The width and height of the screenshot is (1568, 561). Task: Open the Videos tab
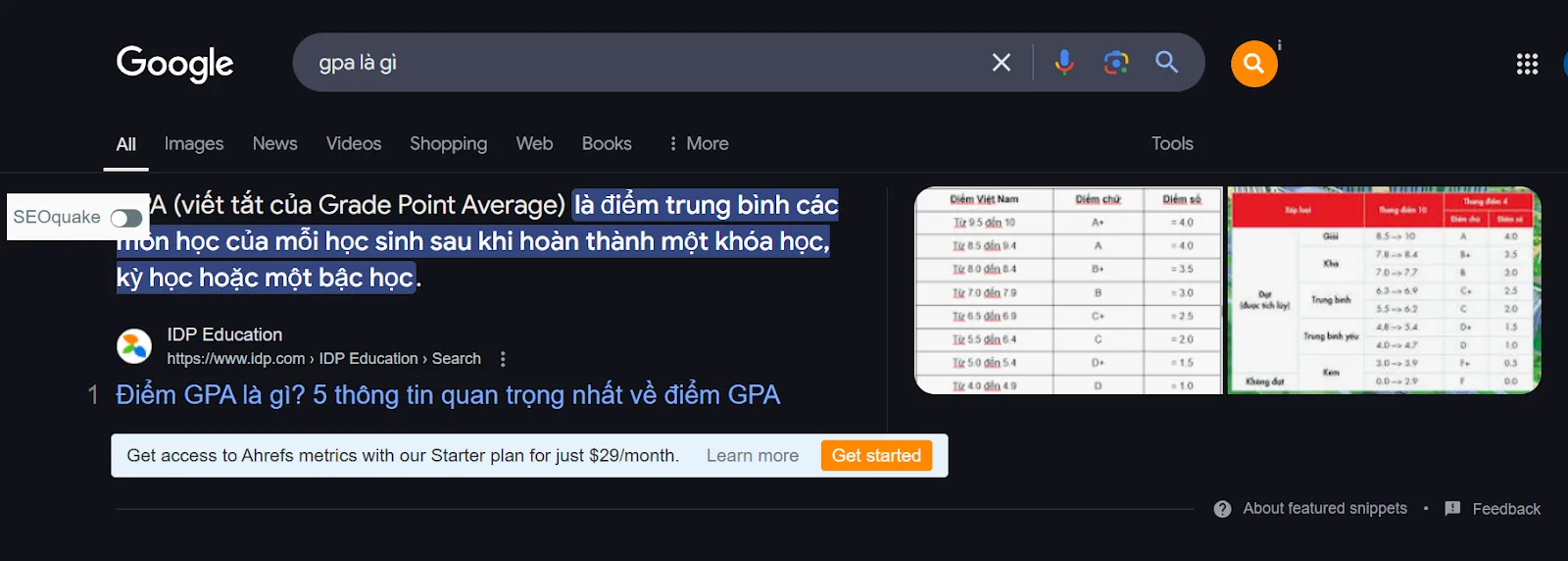tap(354, 144)
